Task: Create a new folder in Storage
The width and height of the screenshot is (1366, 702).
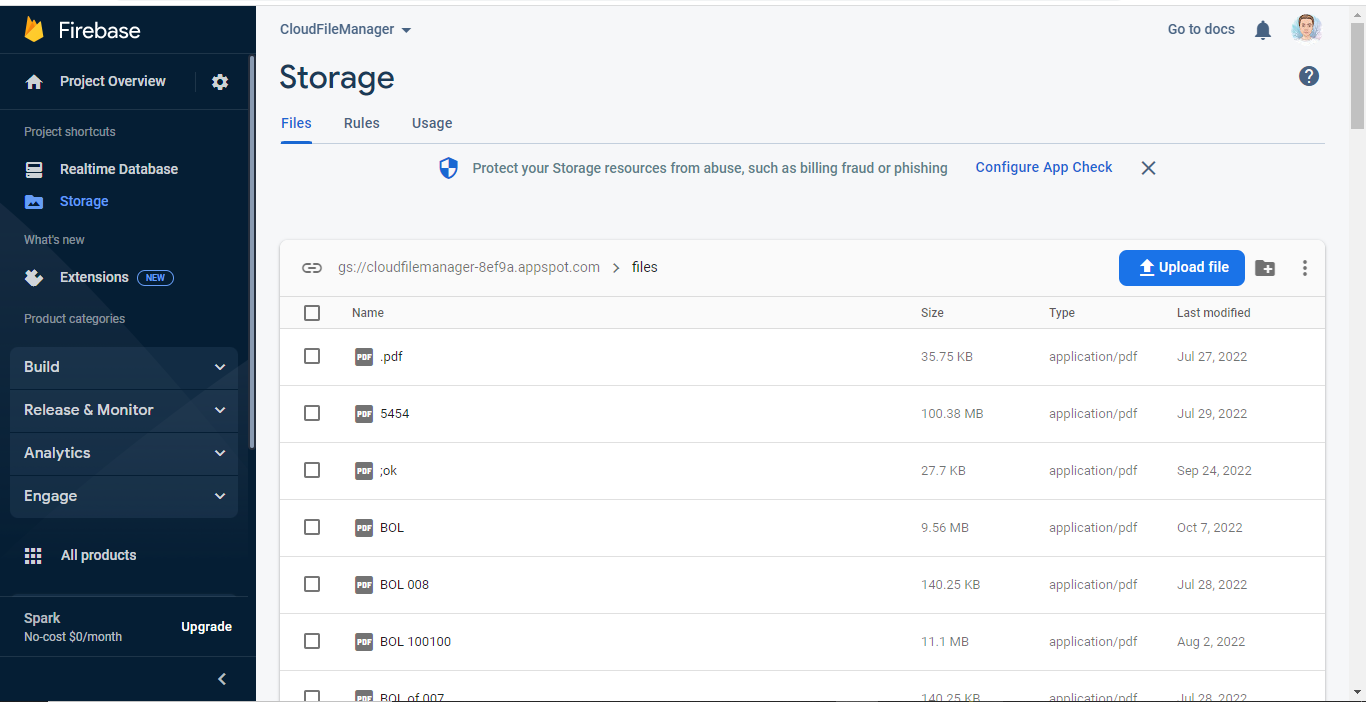Action: coord(1265,268)
